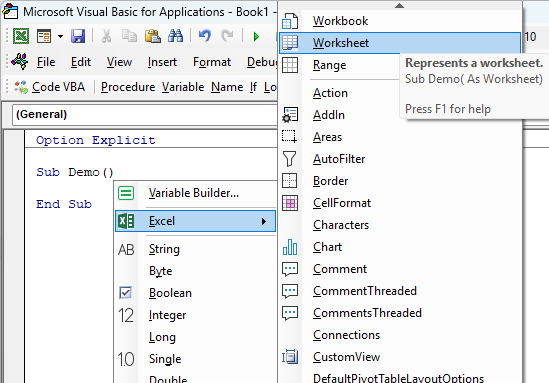Open the Name toolbar menu
Viewport: 549px width, 383px height.
[x=227, y=87]
